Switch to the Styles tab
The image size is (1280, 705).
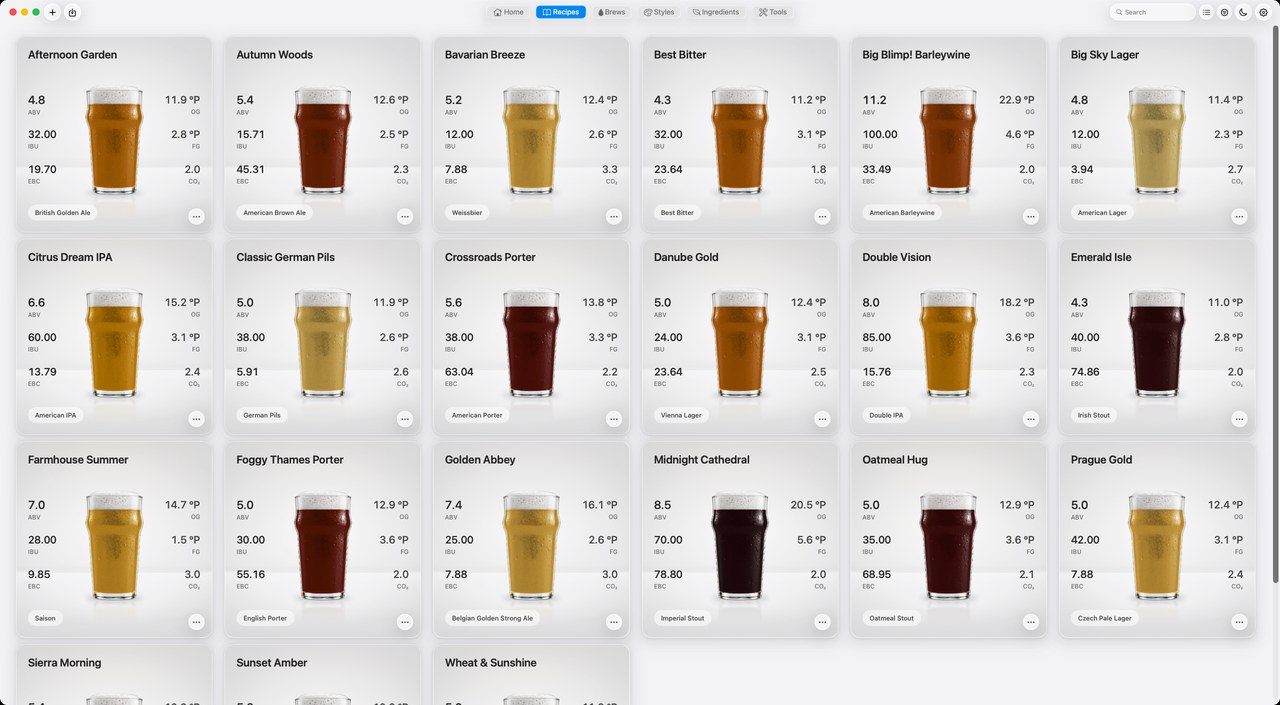click(659, 12)
